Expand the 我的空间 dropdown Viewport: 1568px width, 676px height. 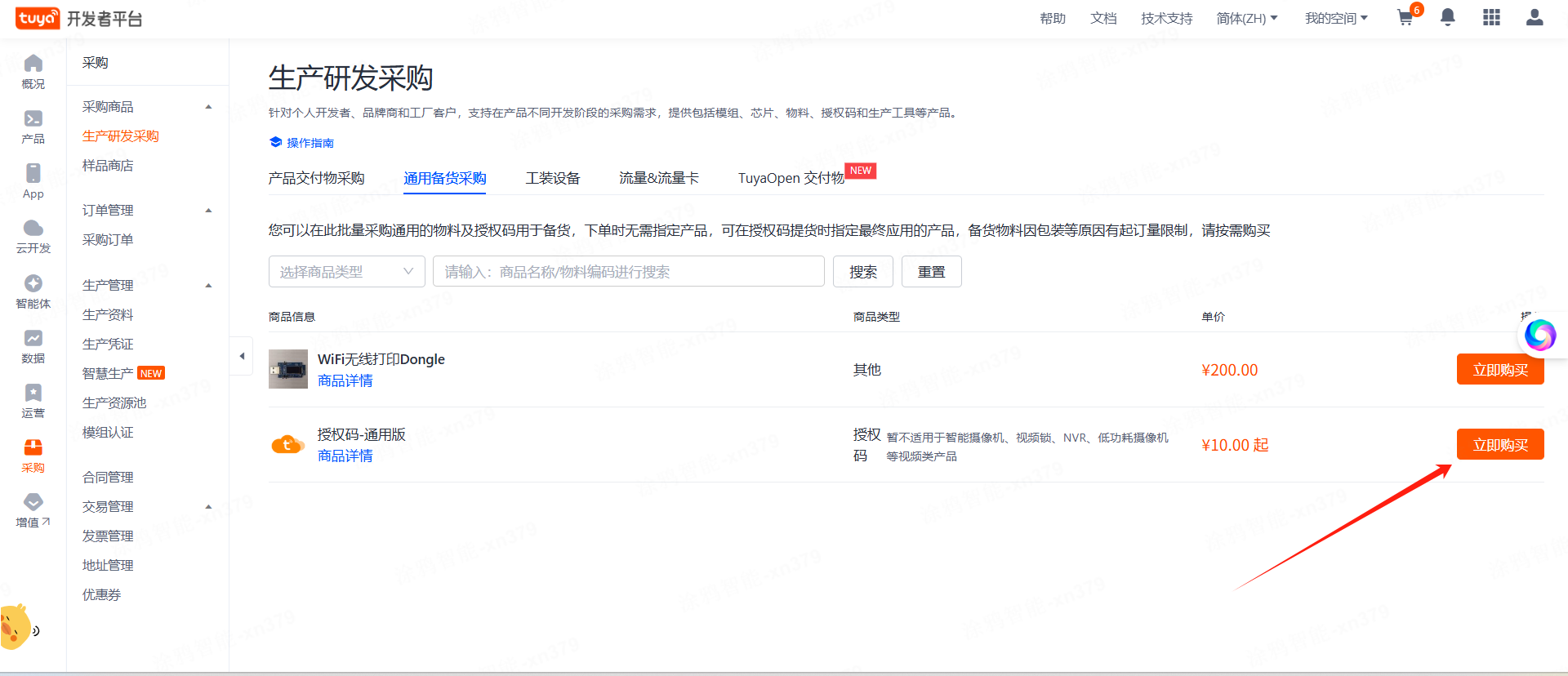point(1336,18)
